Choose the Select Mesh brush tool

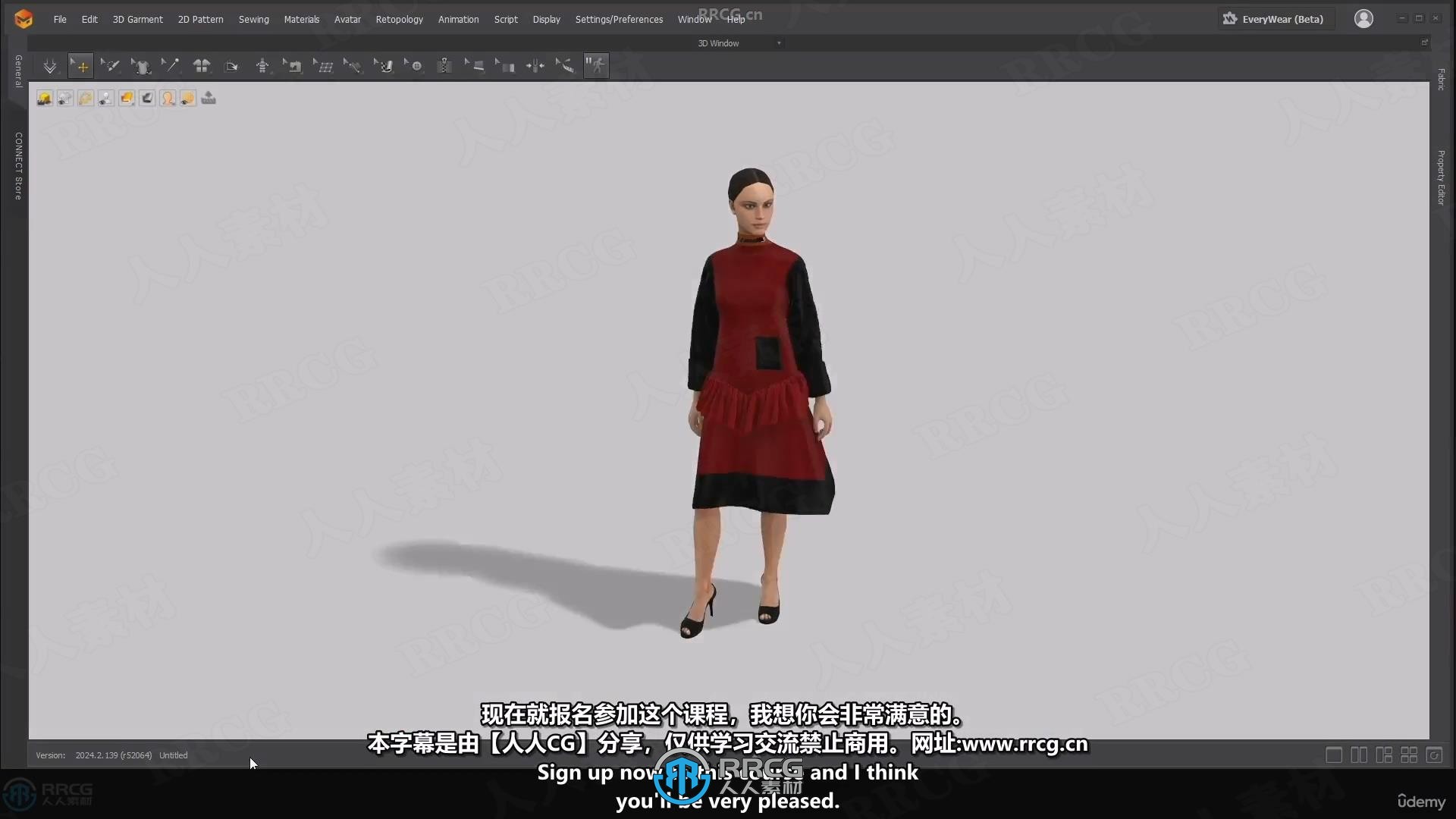[111, 66]
